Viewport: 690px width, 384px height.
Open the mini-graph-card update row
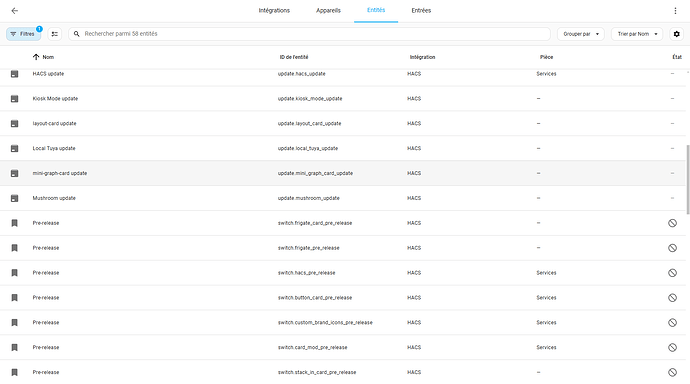[x=343, y=173]
